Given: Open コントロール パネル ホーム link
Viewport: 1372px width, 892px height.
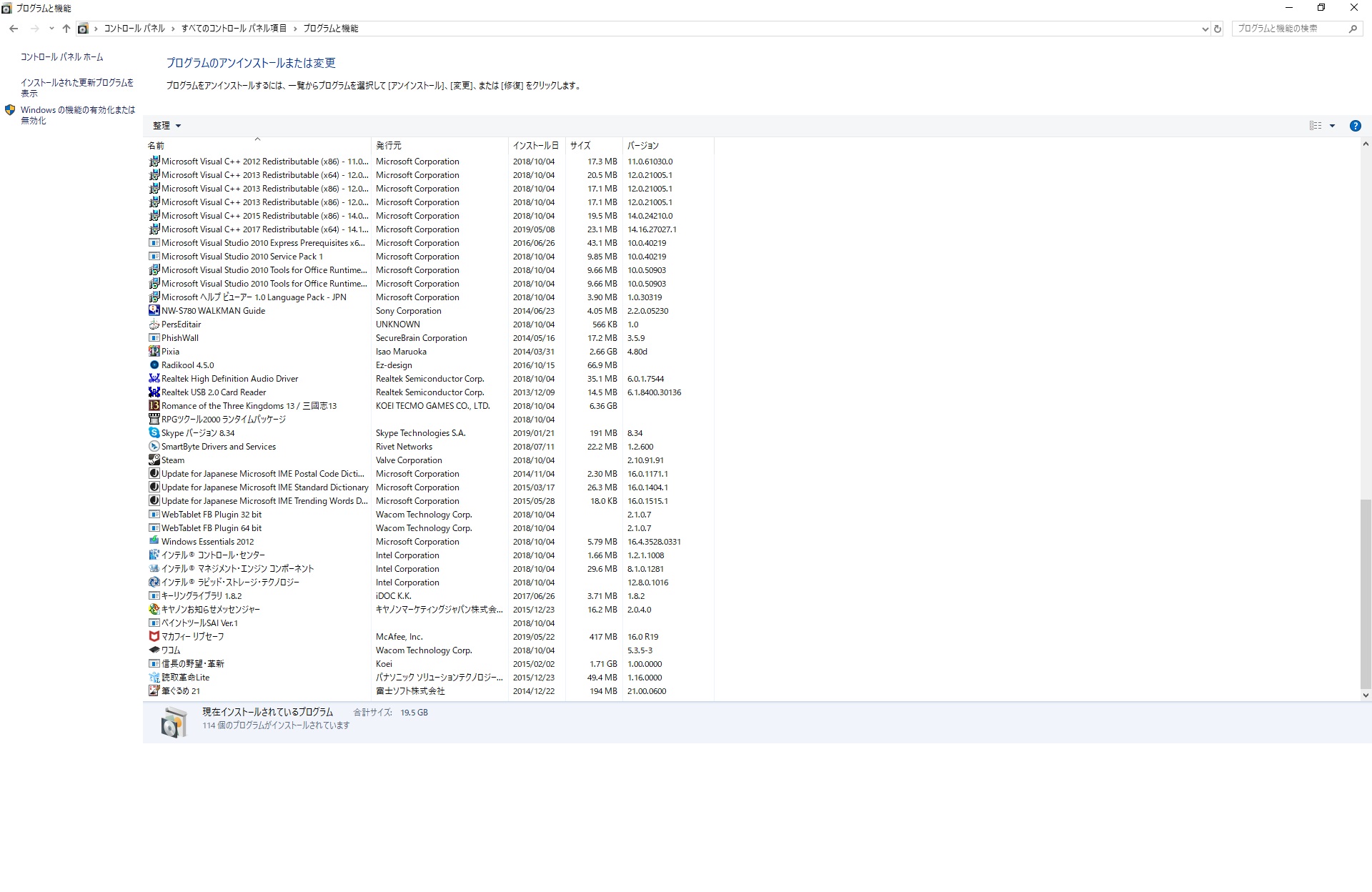Looking at the screenshot, I should pos(61,57).
